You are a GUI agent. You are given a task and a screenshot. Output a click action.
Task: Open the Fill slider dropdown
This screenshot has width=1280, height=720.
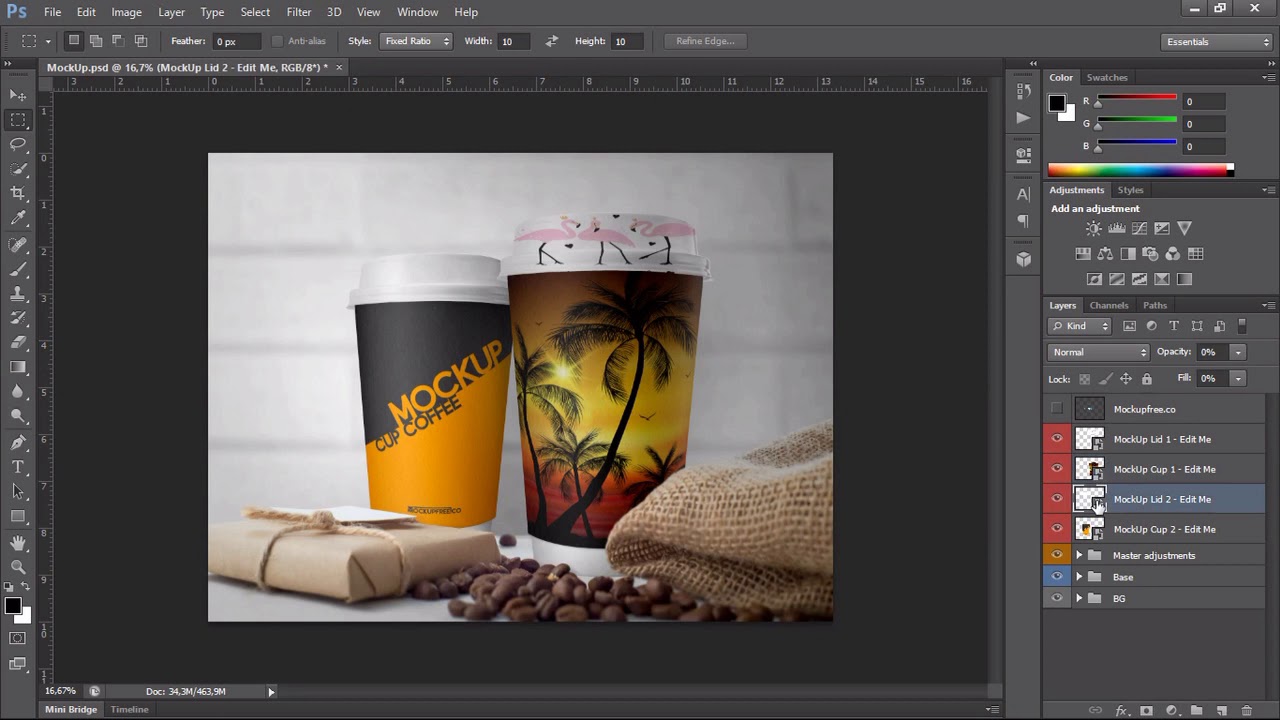click(x=1237, y=379)
